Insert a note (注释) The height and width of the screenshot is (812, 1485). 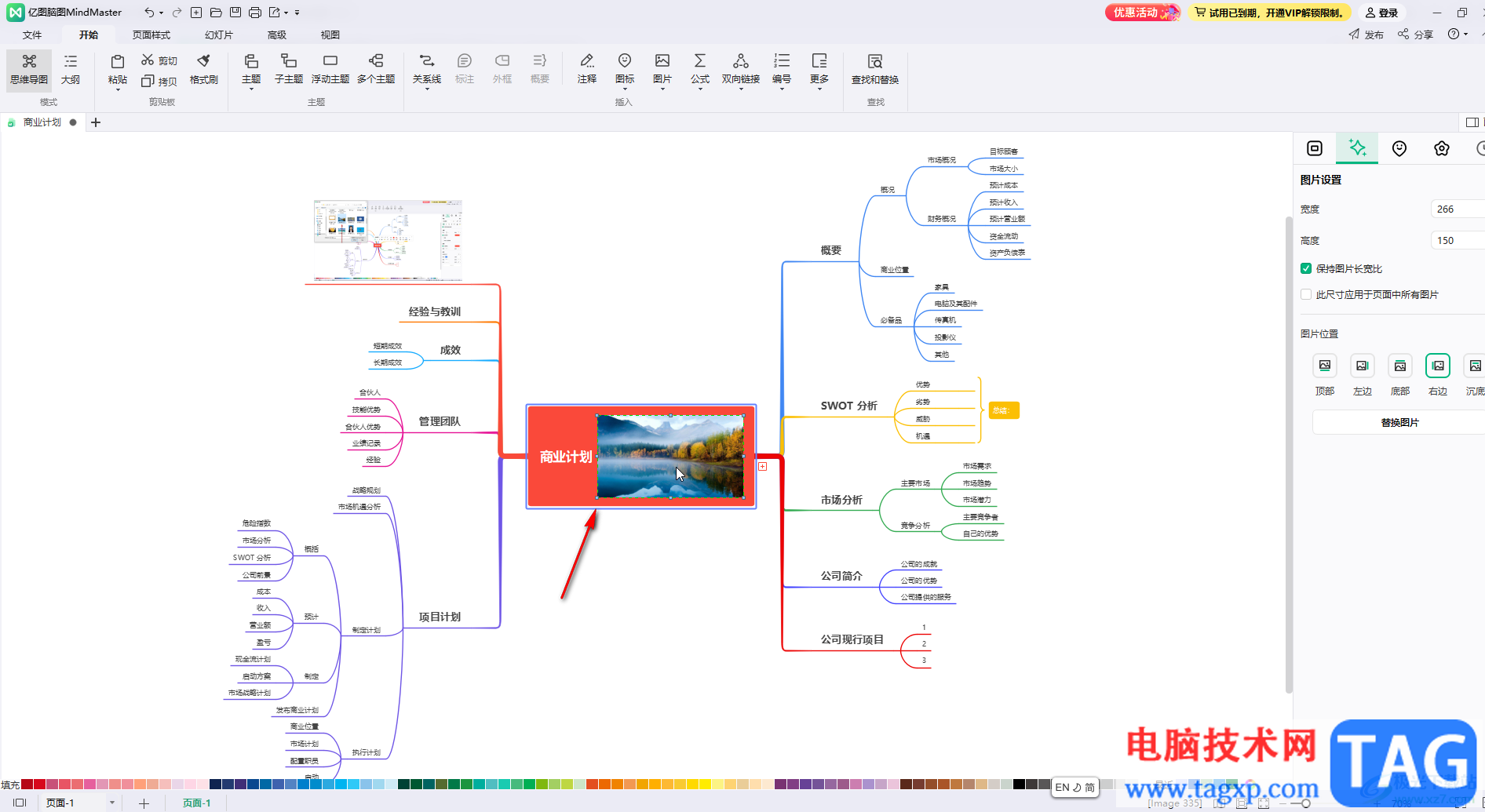click(587, 70)
